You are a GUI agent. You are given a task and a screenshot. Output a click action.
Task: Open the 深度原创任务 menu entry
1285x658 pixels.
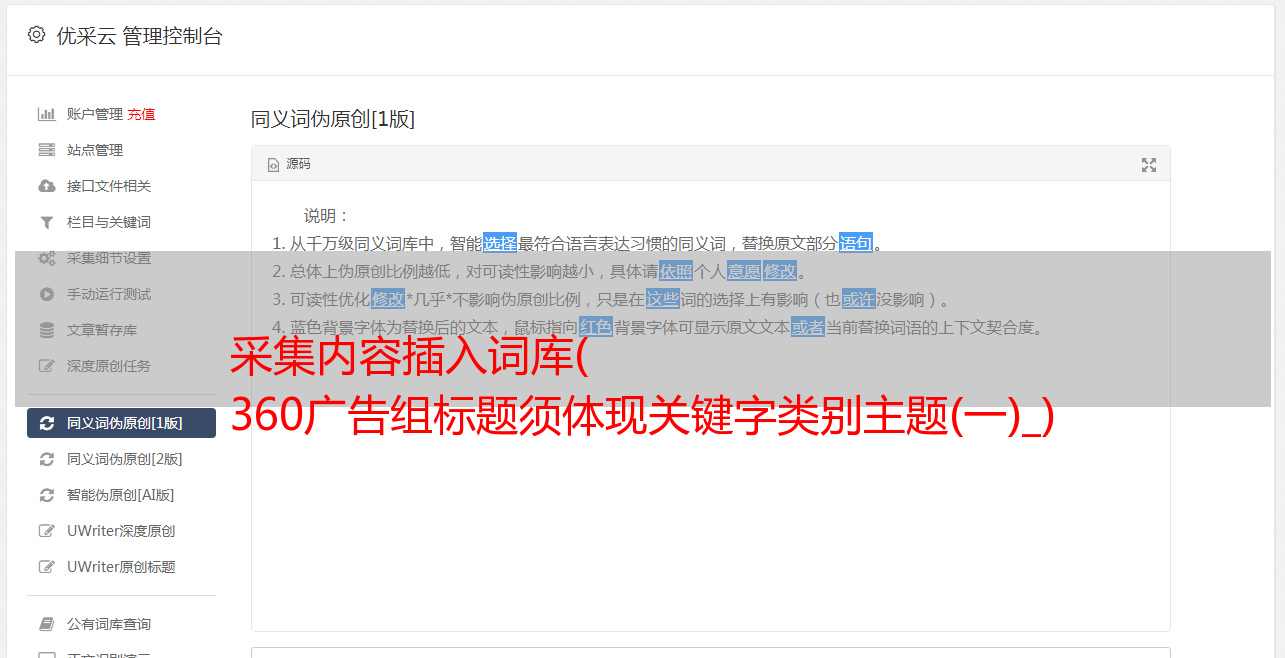121,366
